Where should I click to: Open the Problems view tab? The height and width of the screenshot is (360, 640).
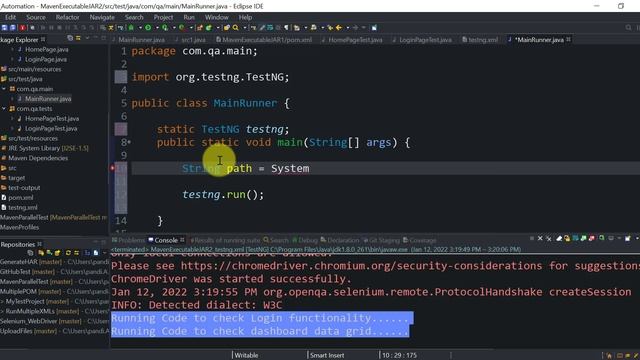coord(129,240)
